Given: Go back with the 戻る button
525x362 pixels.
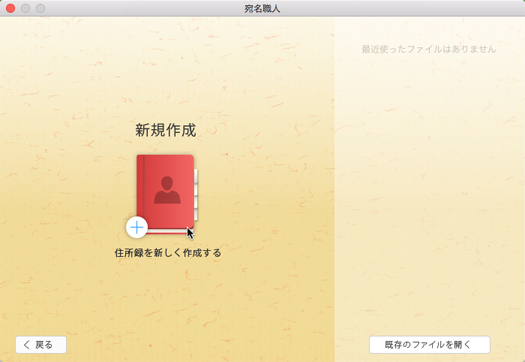Looking at the screenshot, I should [x=41, y=345].
